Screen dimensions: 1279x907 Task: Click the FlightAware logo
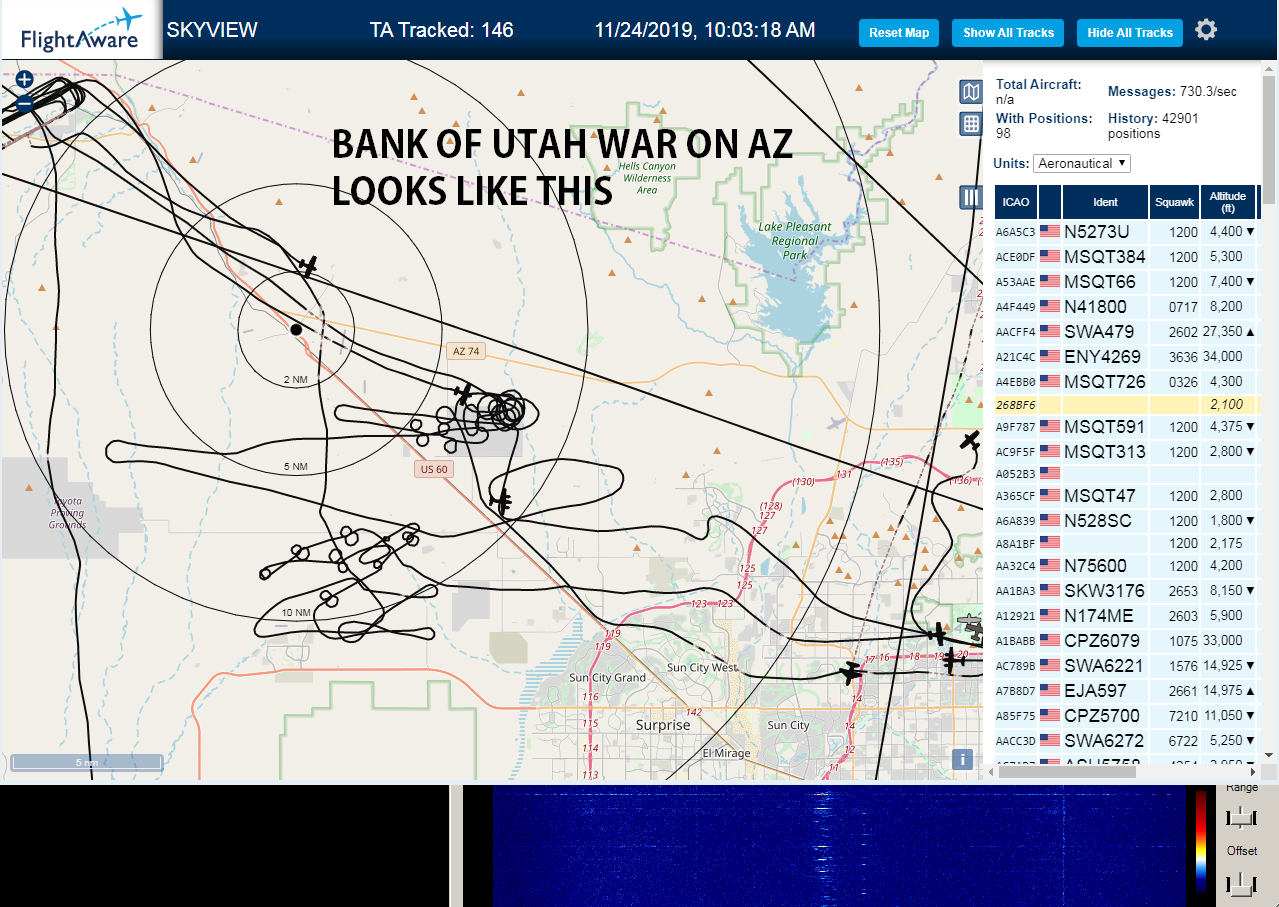tap(81, 30)
